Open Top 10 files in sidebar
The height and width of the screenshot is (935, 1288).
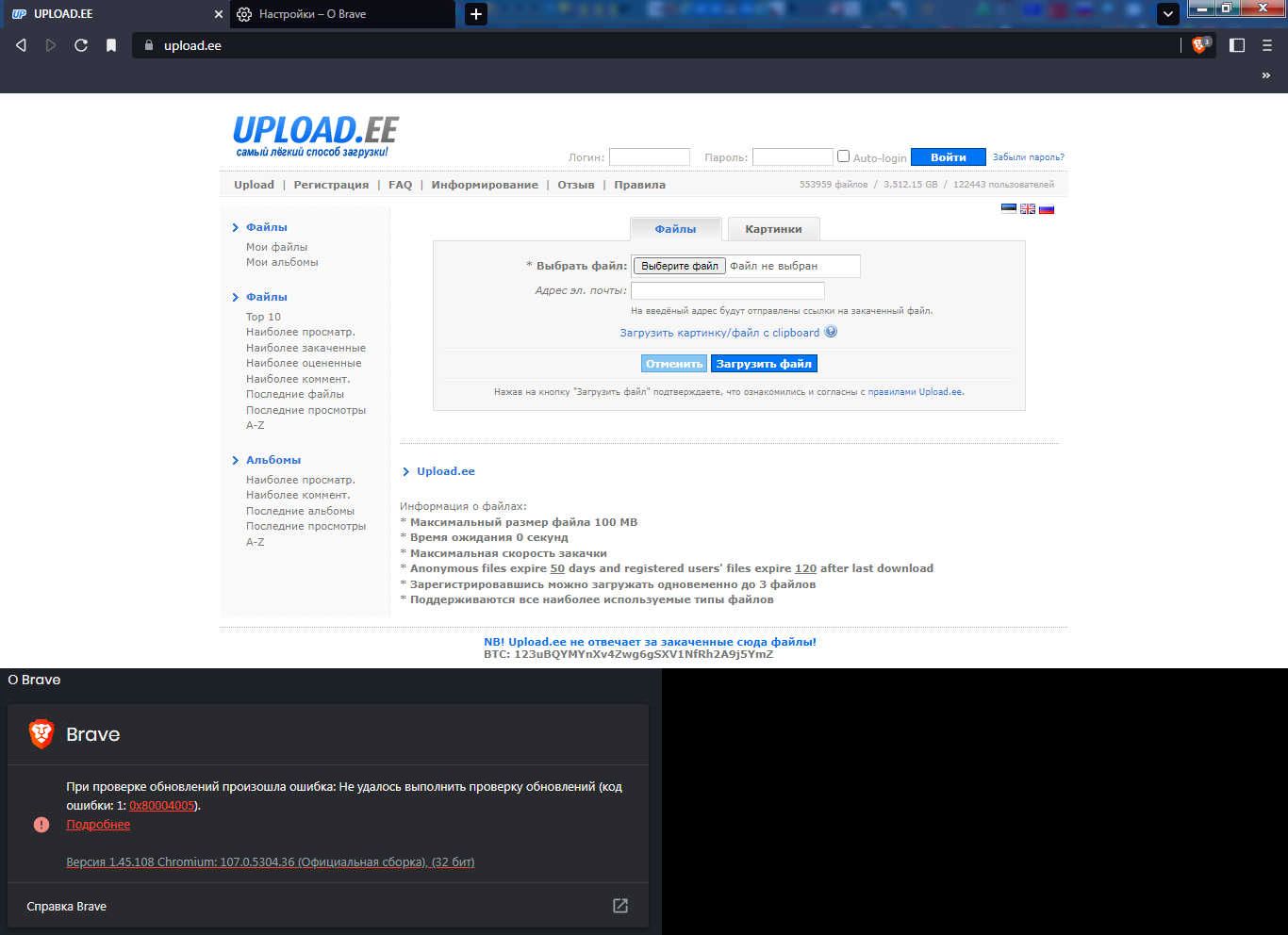point(263,317)
